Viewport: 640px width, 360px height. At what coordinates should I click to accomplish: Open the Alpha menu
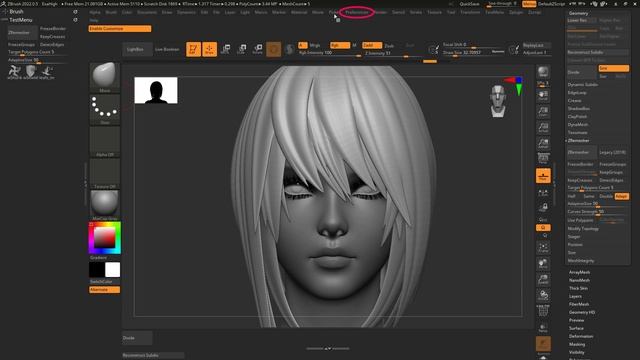coord(95,12)
